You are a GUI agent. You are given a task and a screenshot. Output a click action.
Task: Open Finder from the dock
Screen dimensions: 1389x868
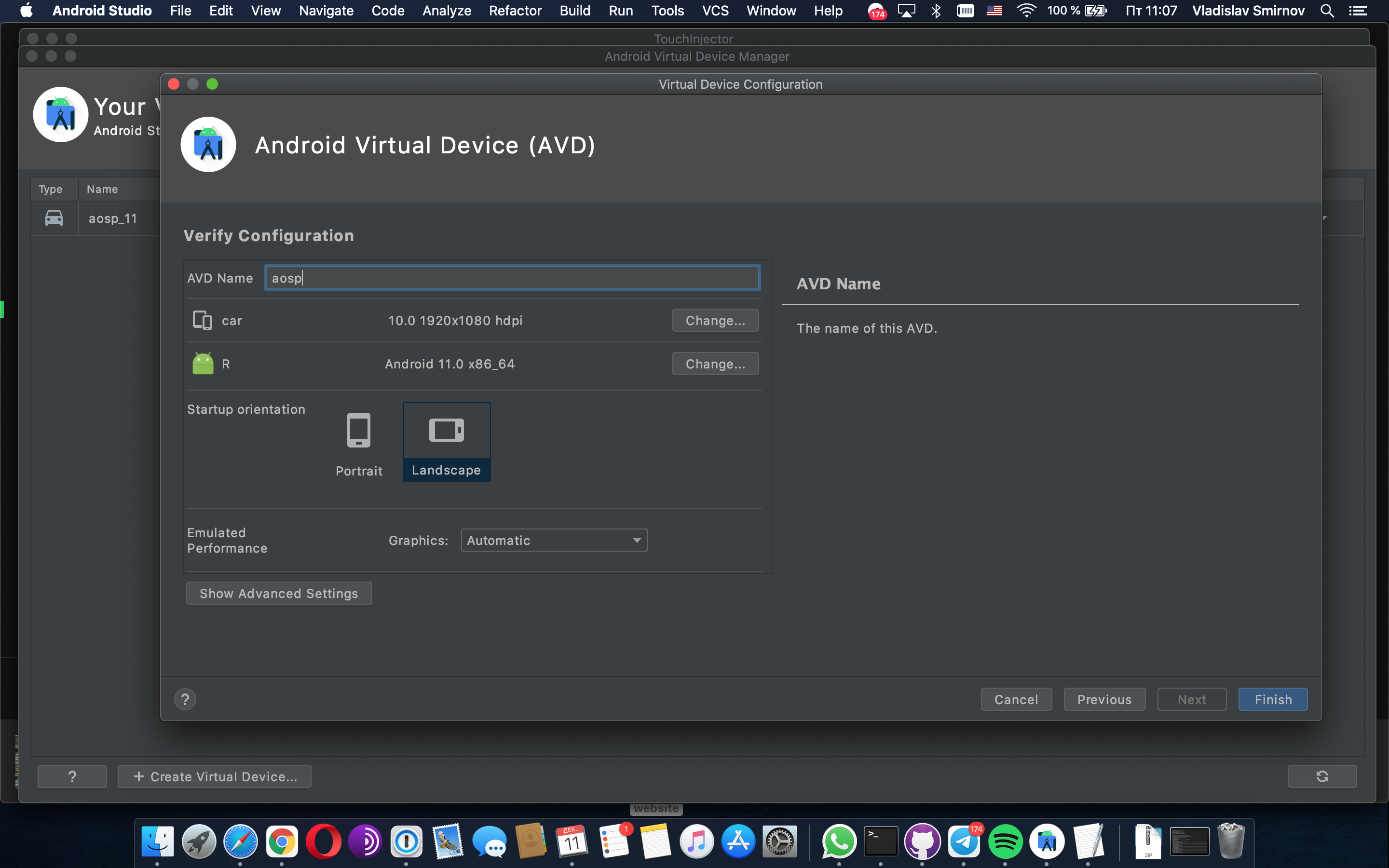[x=157, y=841]
